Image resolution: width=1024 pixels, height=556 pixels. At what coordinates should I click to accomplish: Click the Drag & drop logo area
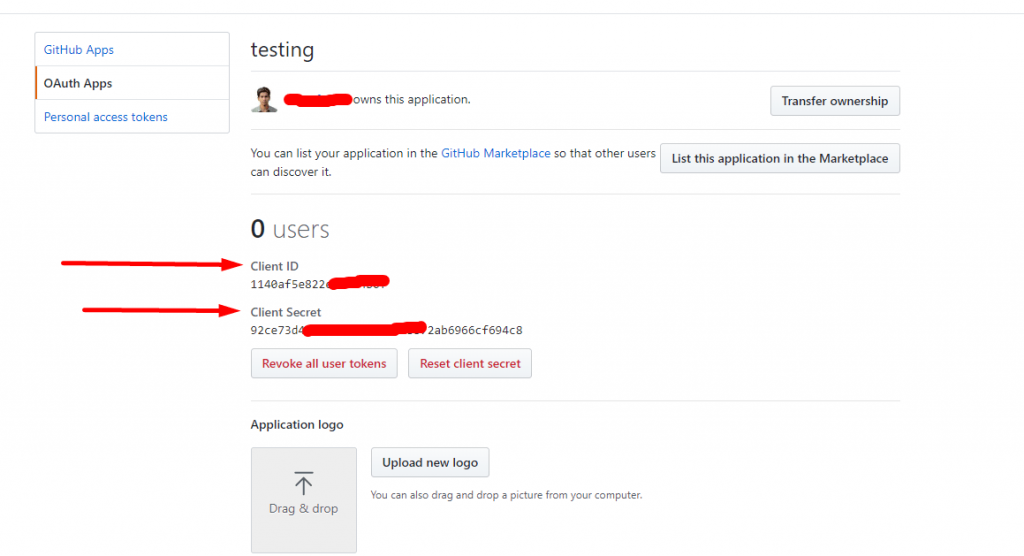click(x=304, y=500)
